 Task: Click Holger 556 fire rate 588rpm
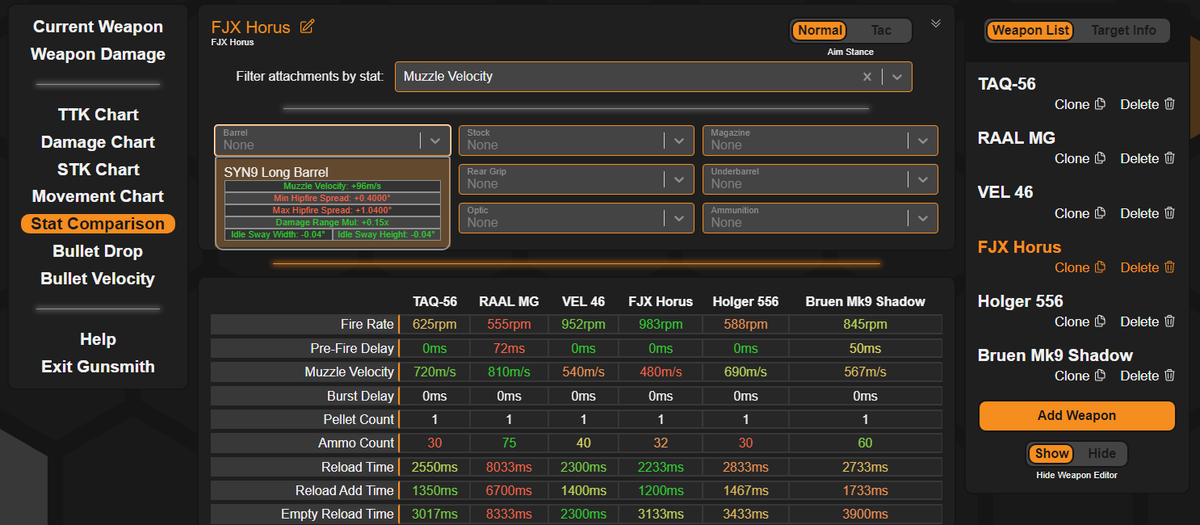745,325
